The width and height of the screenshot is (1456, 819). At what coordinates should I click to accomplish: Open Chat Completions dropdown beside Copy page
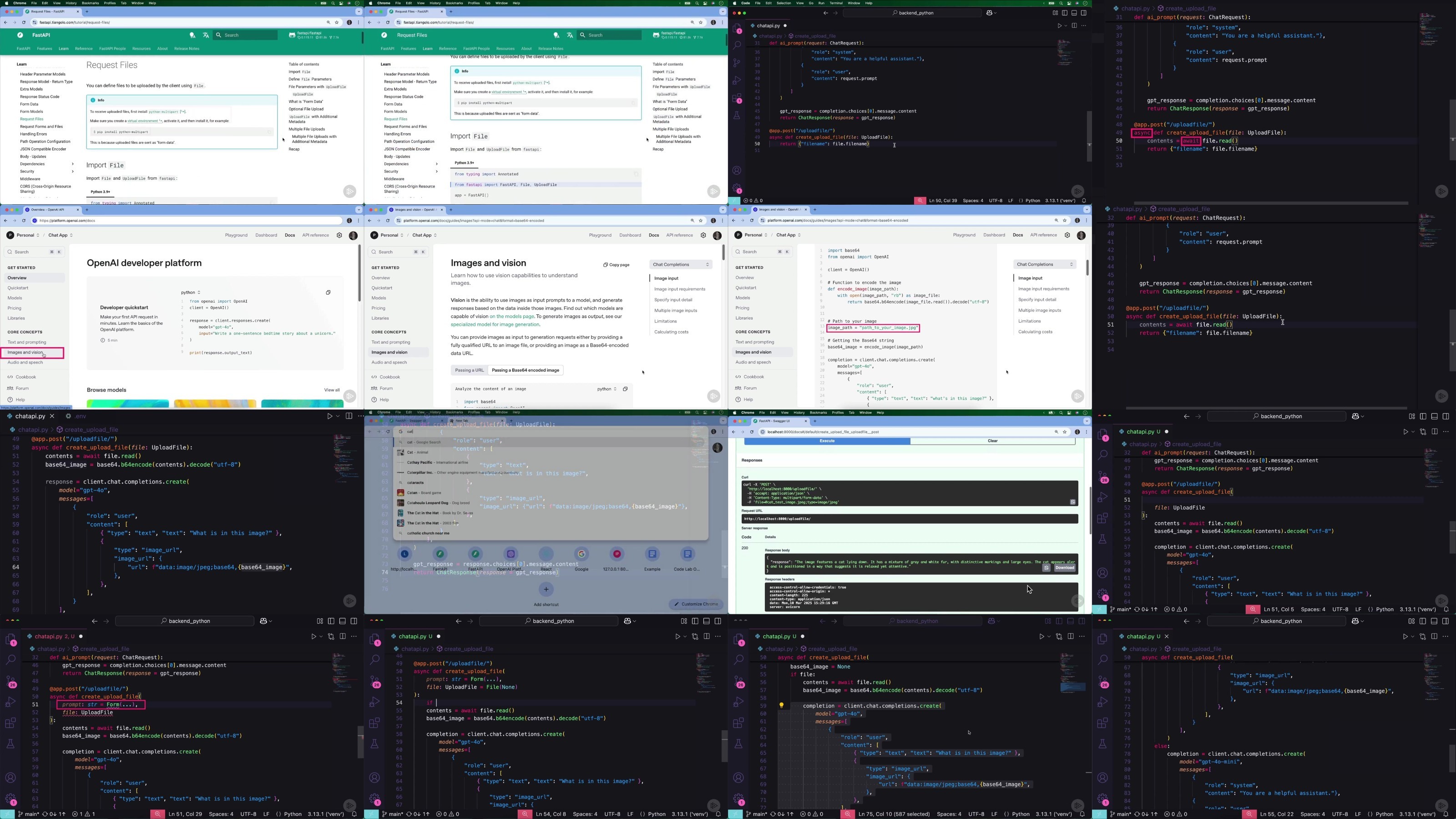(x=681, y=264)
